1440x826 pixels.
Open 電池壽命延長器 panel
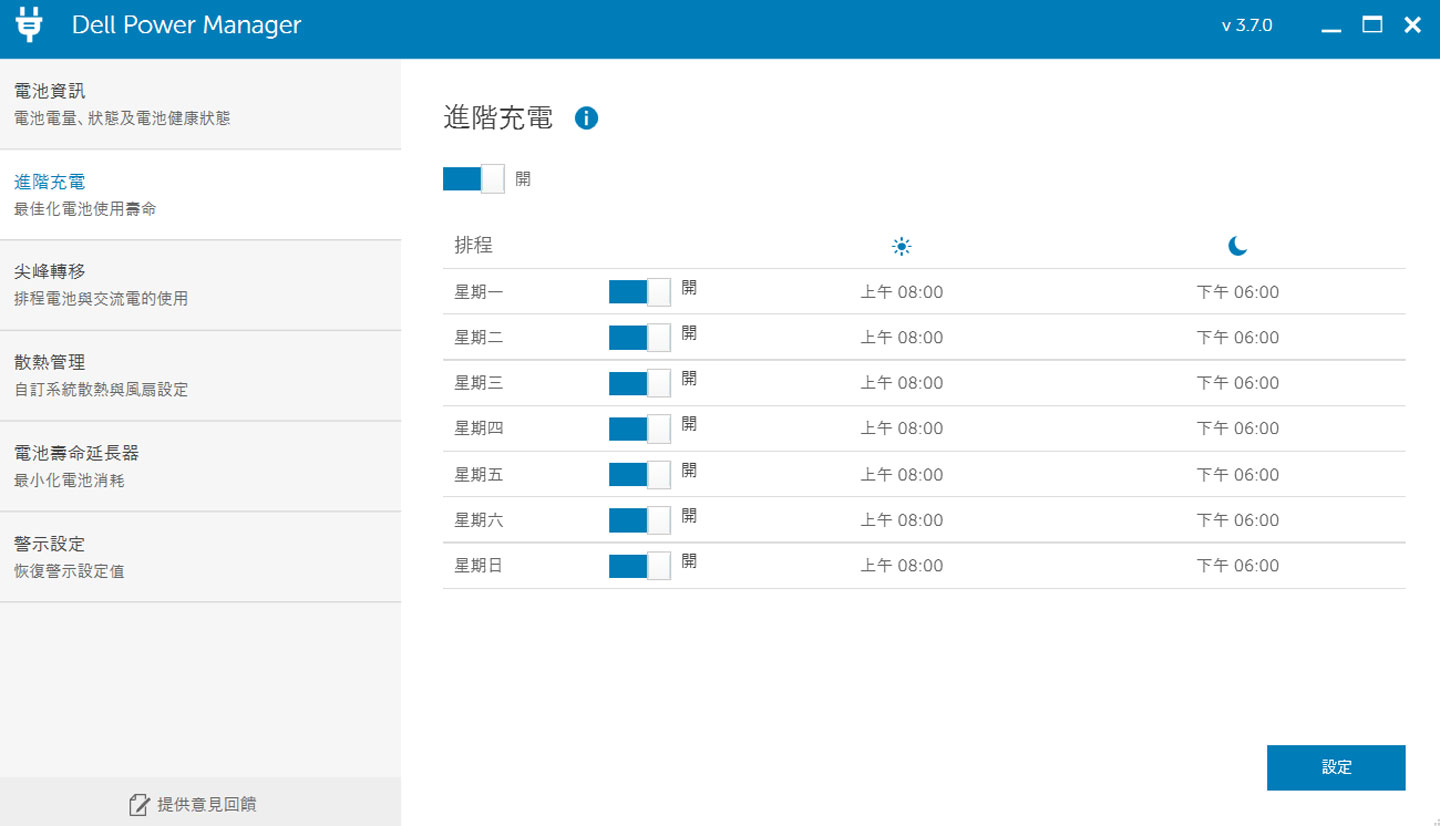click(x=120, y=464)
